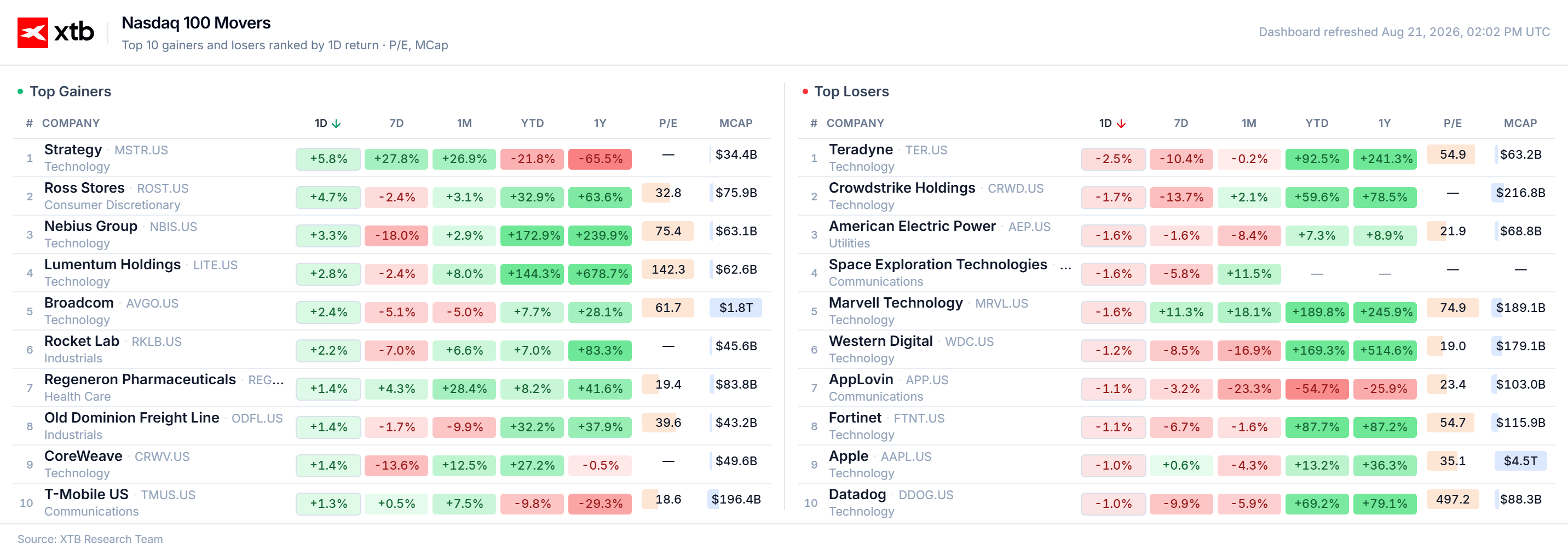This screenshot has height=555, width=1568.
Task: Click CoreWeave company name
Action: tap(83, 456)
